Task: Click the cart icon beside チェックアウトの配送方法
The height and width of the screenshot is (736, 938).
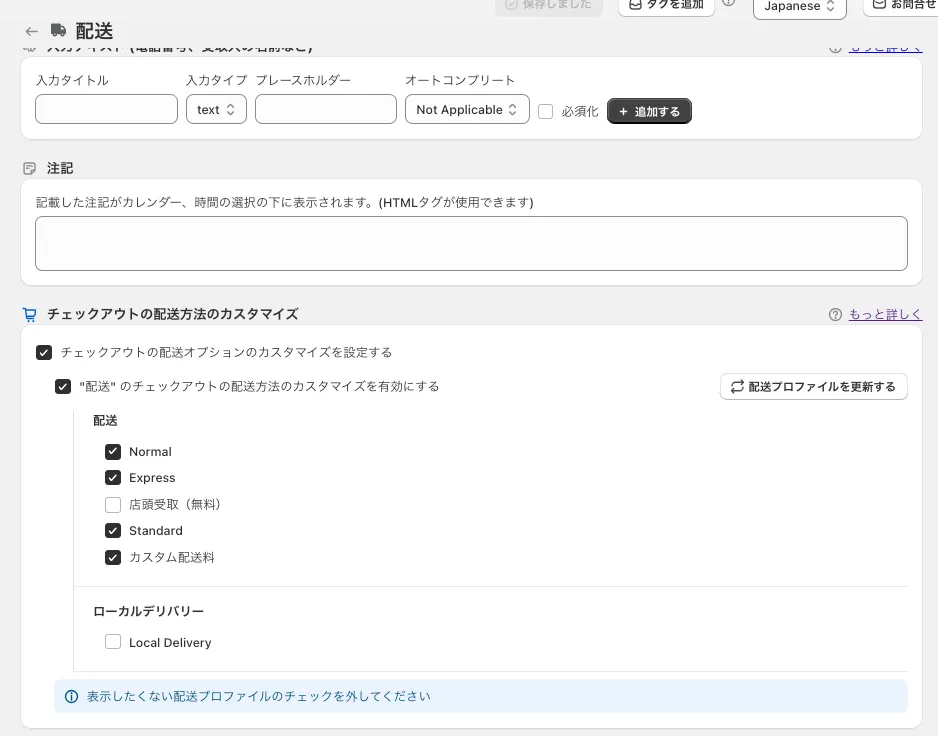Action: [30, 315]
